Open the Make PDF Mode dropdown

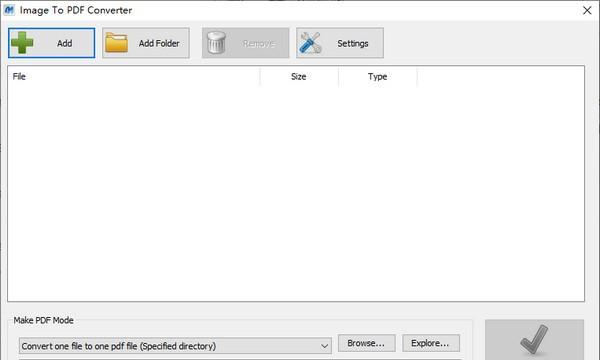click(x=175, y=346)
